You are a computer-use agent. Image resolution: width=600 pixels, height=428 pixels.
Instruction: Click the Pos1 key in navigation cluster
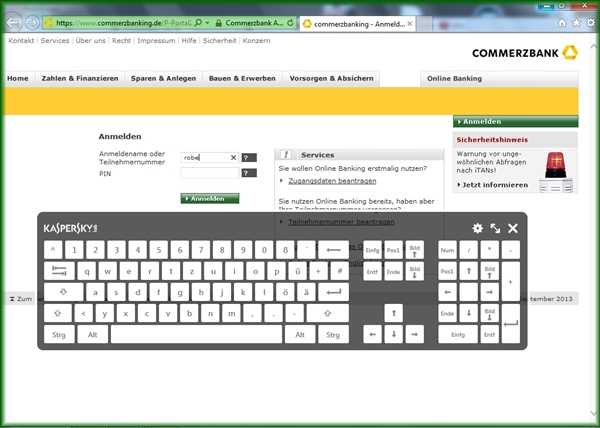tap(393, 250)
